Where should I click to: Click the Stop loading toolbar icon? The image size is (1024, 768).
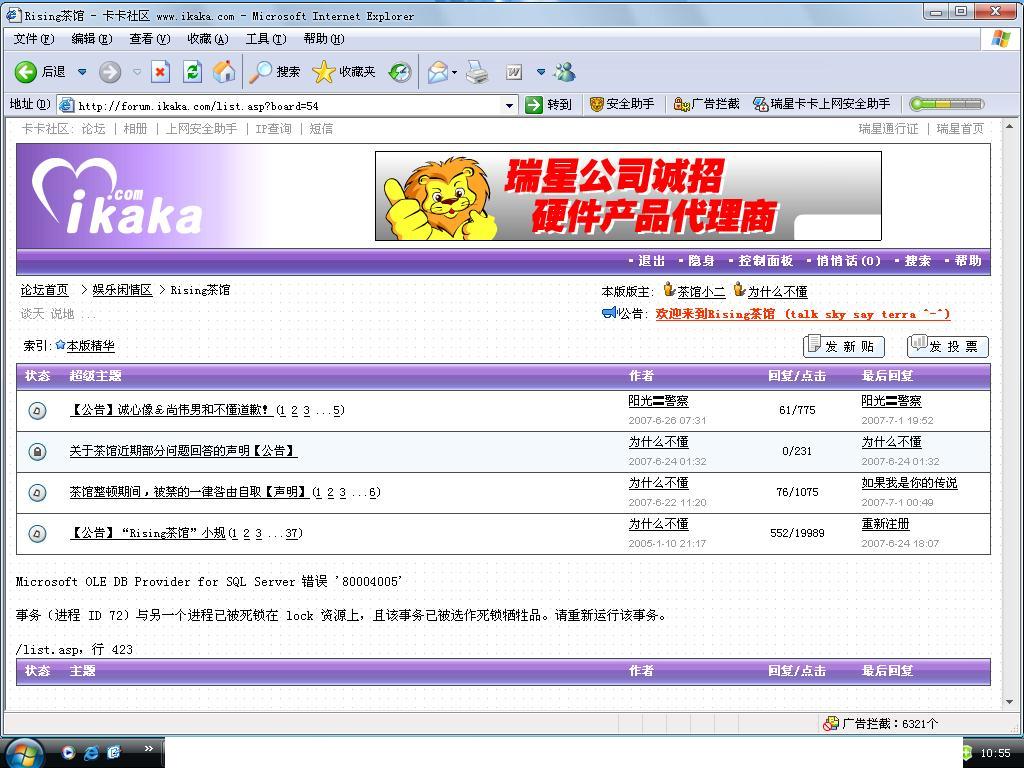(x=160, y=72)
